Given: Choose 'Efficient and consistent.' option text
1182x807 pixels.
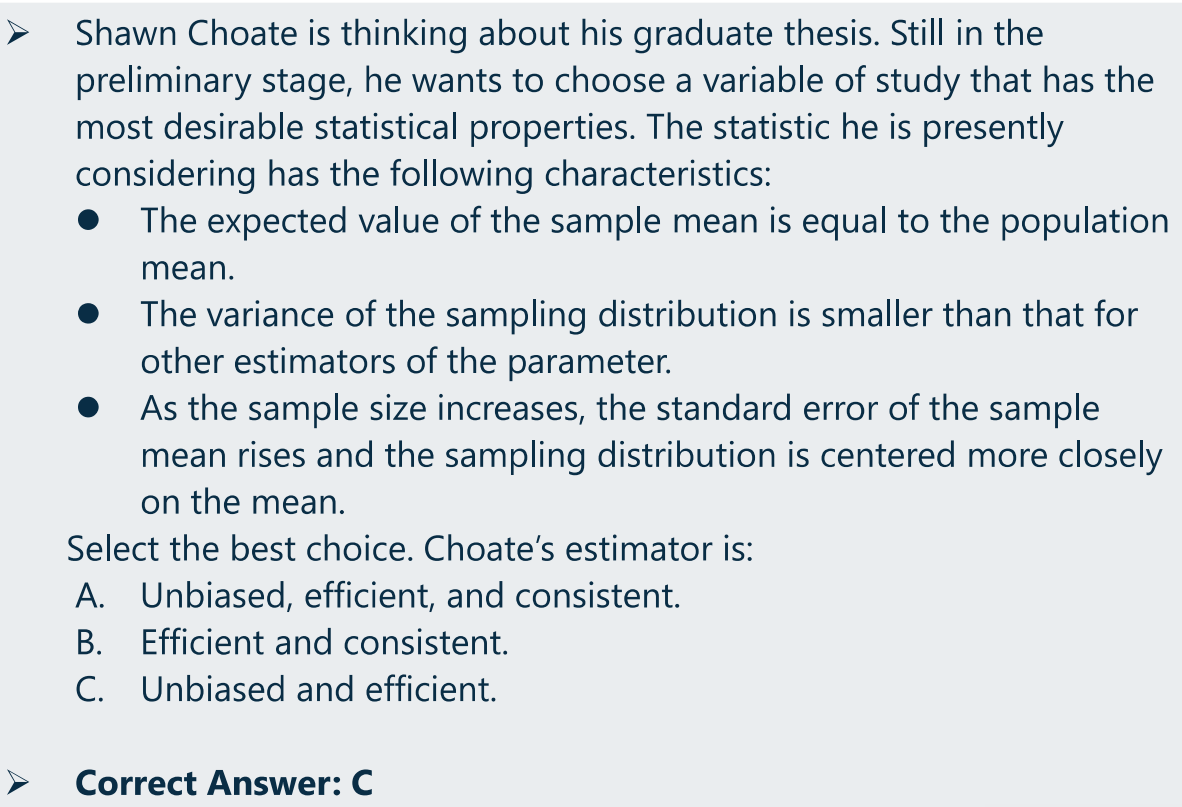Looking at the screenshot, I should 324,642.
